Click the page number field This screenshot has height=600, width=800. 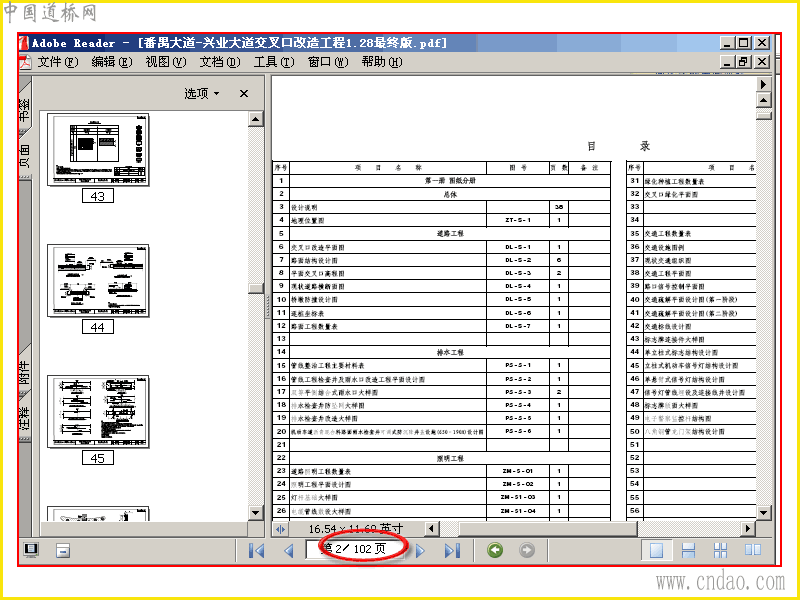(x=354, y=549)
